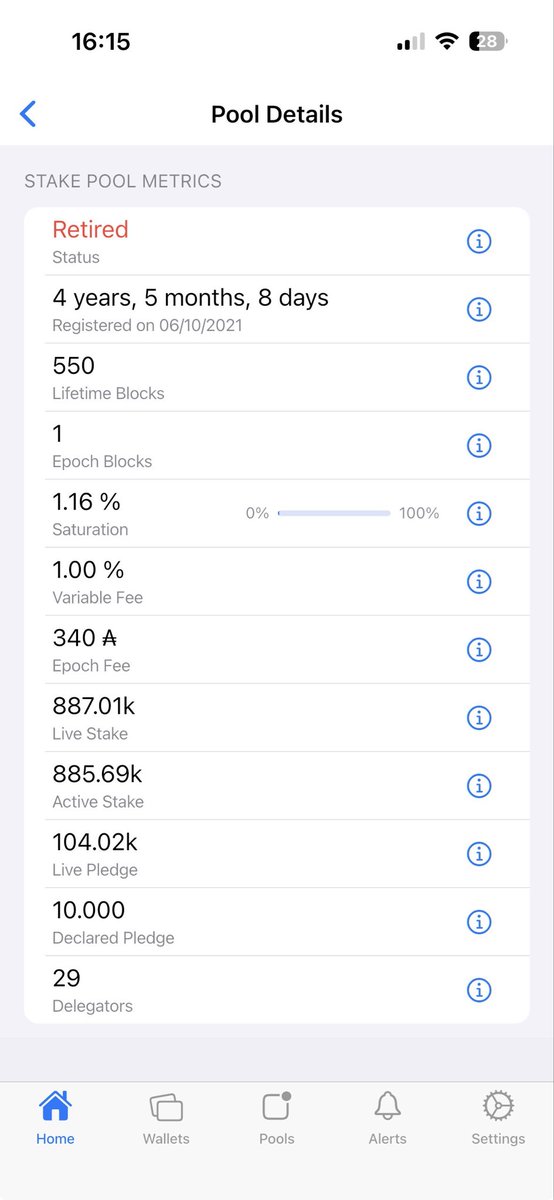Select the Home tab
Viewport: 554px width, 1200px height.
[55, 1118]
